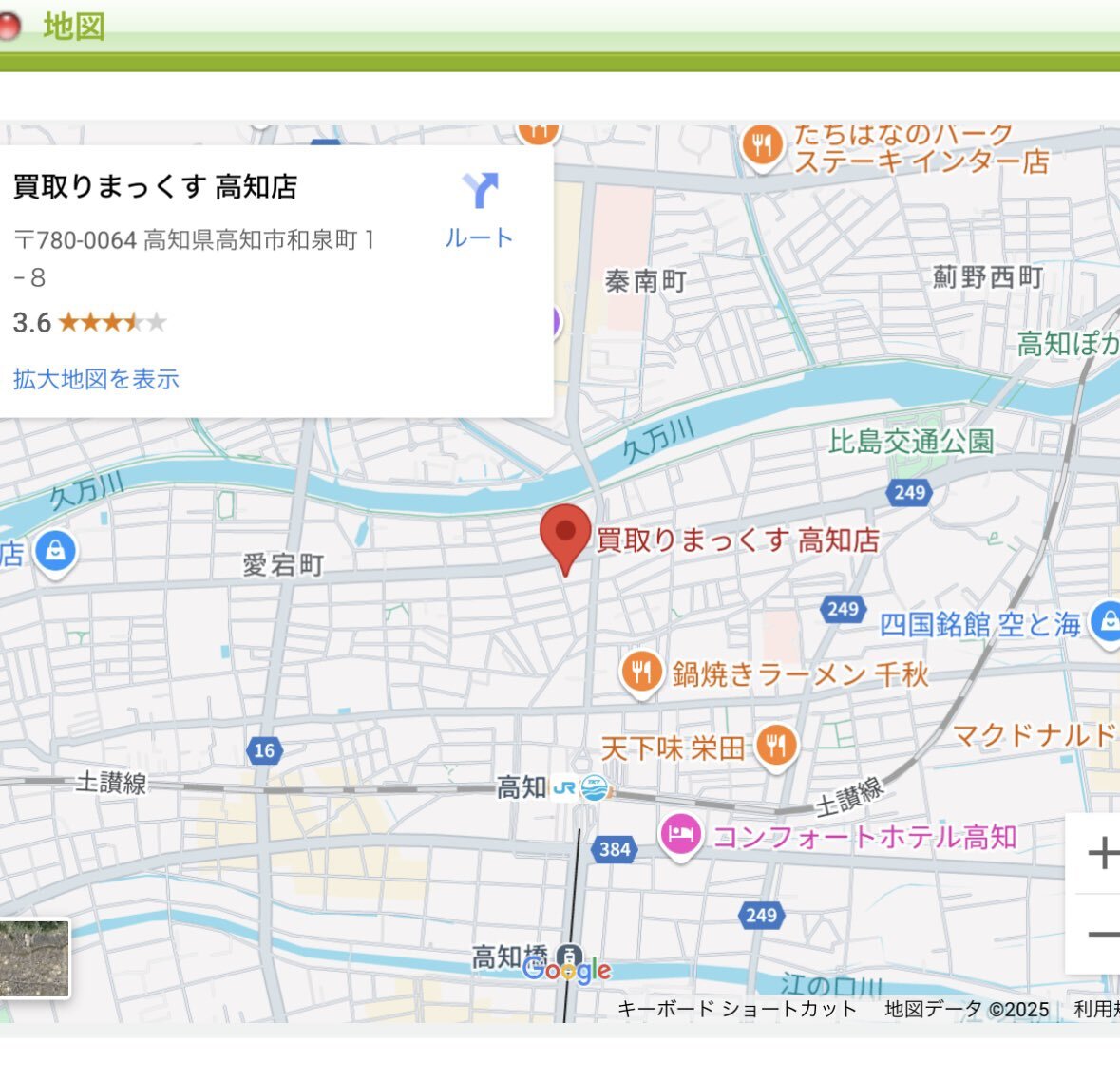Click the red bullet icon beside 地図
The height and width of the screenshot is (1080, 1120).
tap(9, 27)
